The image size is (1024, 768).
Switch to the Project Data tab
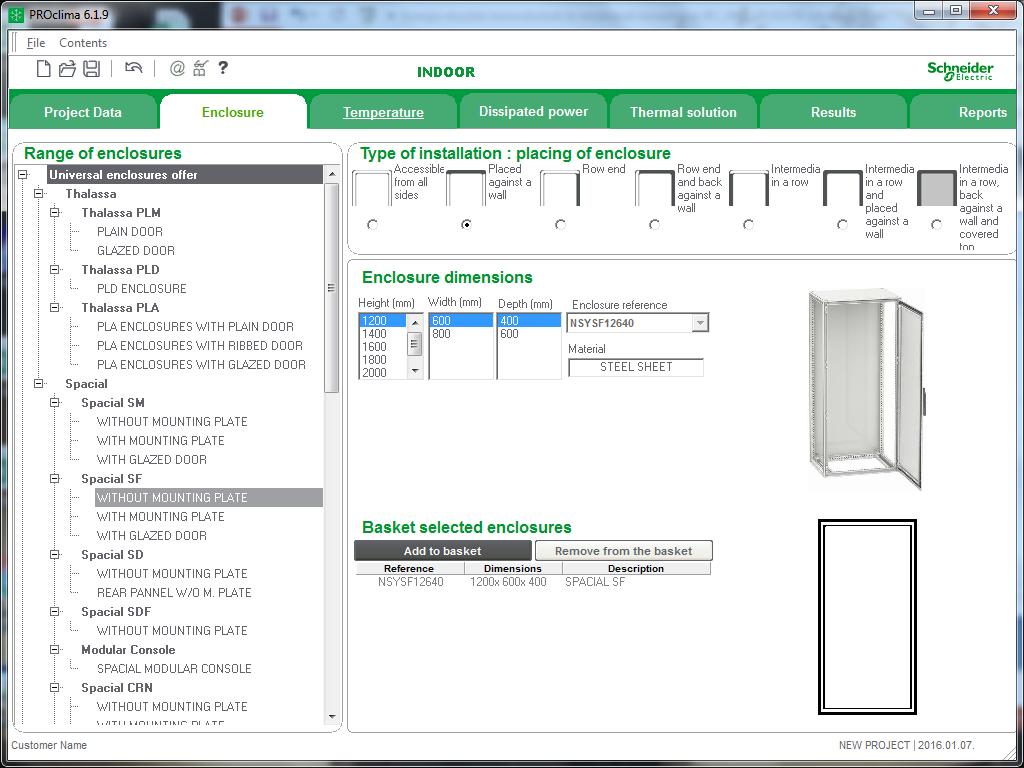(x=83, y=112)
